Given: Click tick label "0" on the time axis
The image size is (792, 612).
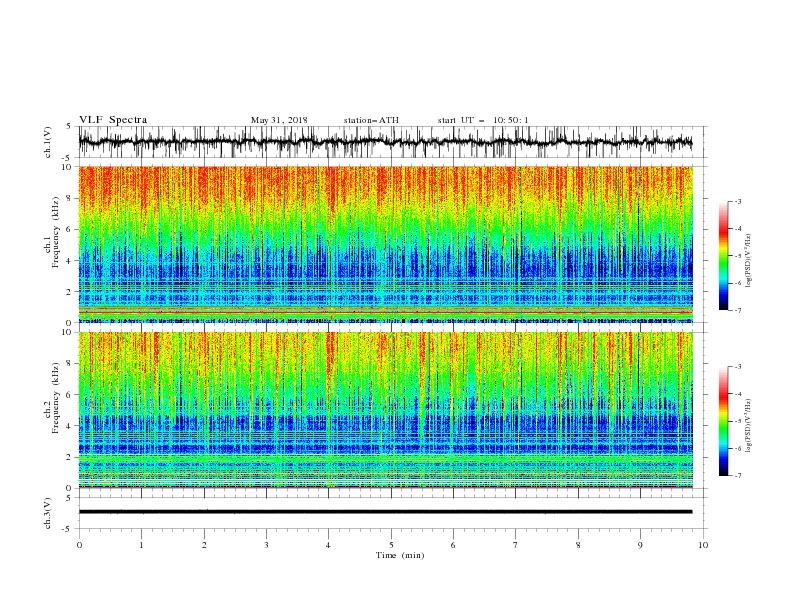Looking at the screenshot, I should [x=79, y=545].
